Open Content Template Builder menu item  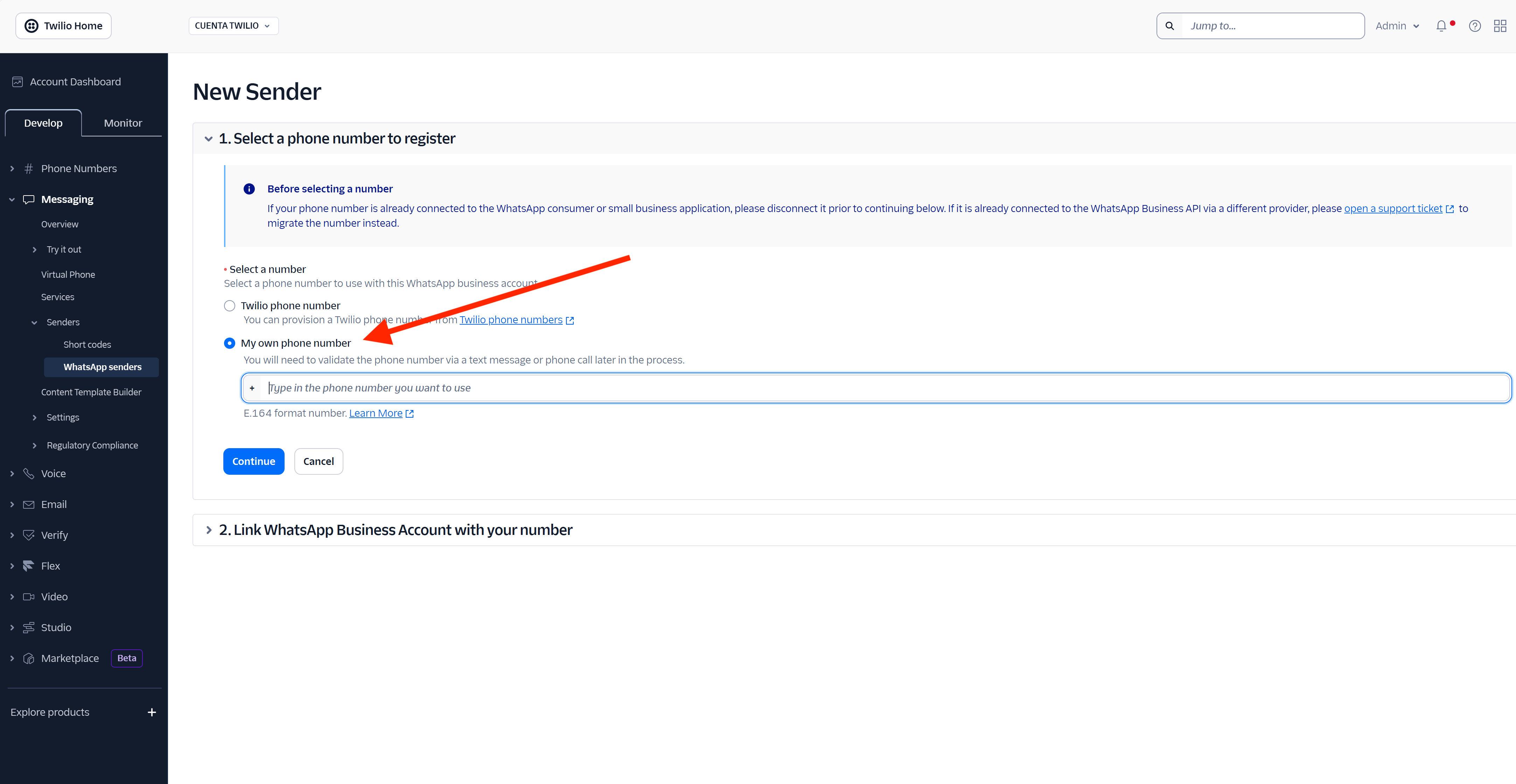click(91, 392)
